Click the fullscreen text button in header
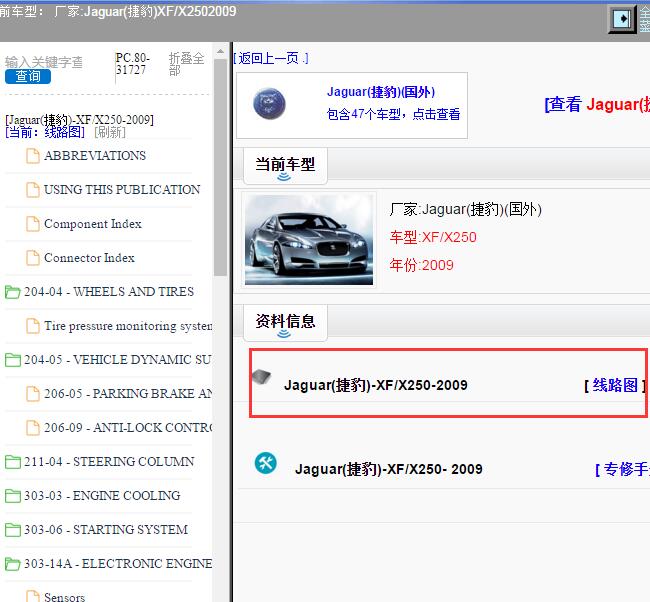The width and height of the screenshot is (650, 602). [645, 19]
